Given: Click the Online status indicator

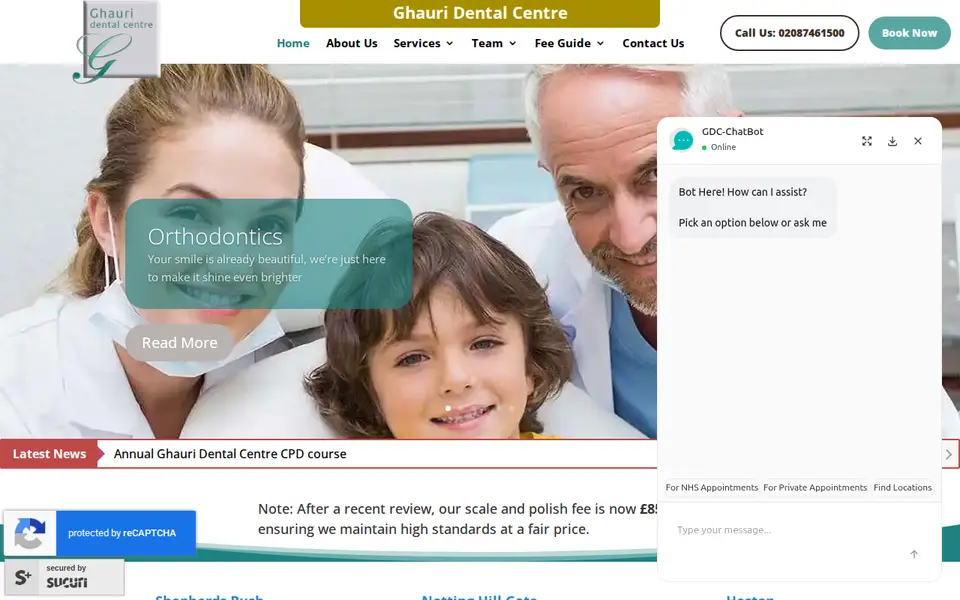Looking at the screenshot, I should (x=719, y=148).
